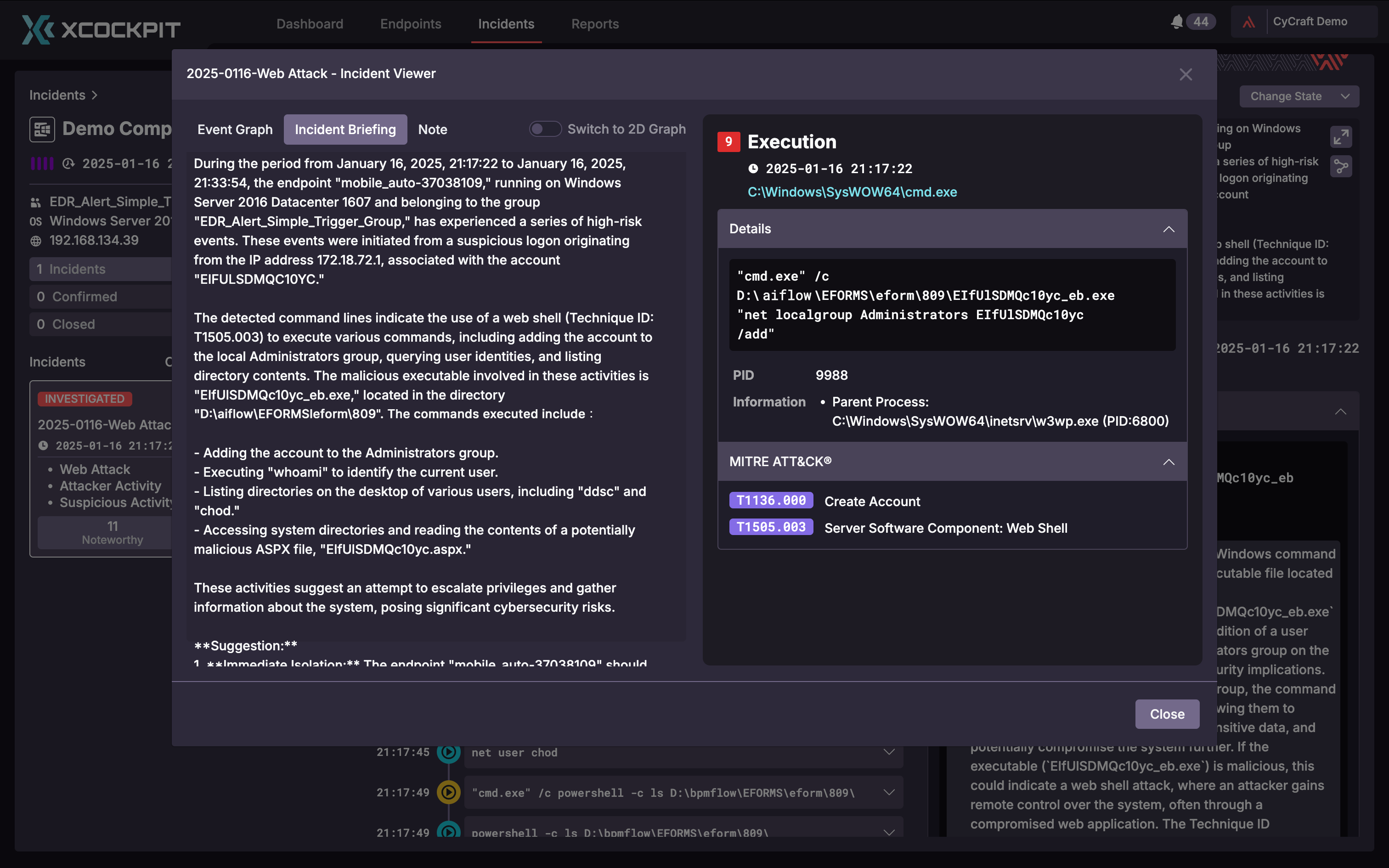Enable Switch to 2D Graph
1389x868 pixels.
tap(545, 129)
